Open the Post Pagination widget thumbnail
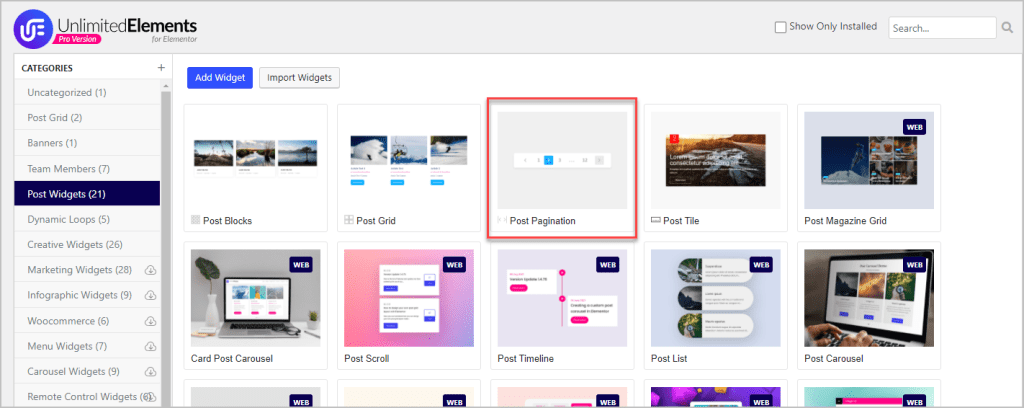The image size is (1024, 408). point(562,161)
